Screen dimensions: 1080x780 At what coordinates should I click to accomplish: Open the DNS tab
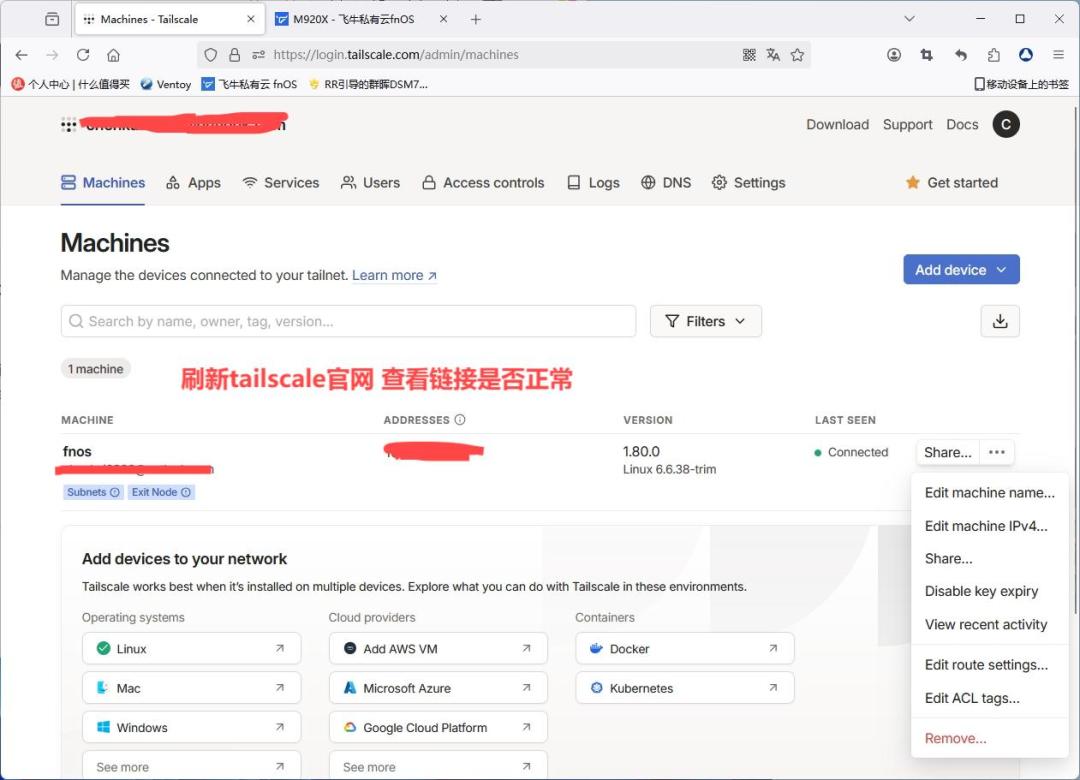[x=666, y=183]
